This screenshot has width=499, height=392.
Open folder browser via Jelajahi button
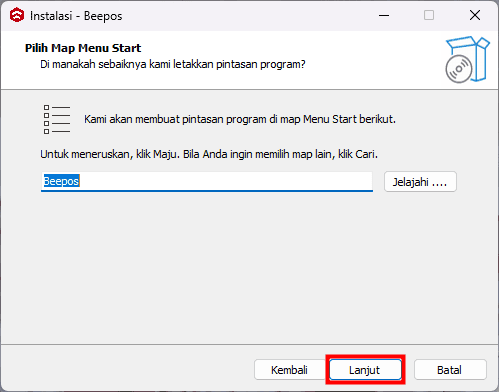420,182
